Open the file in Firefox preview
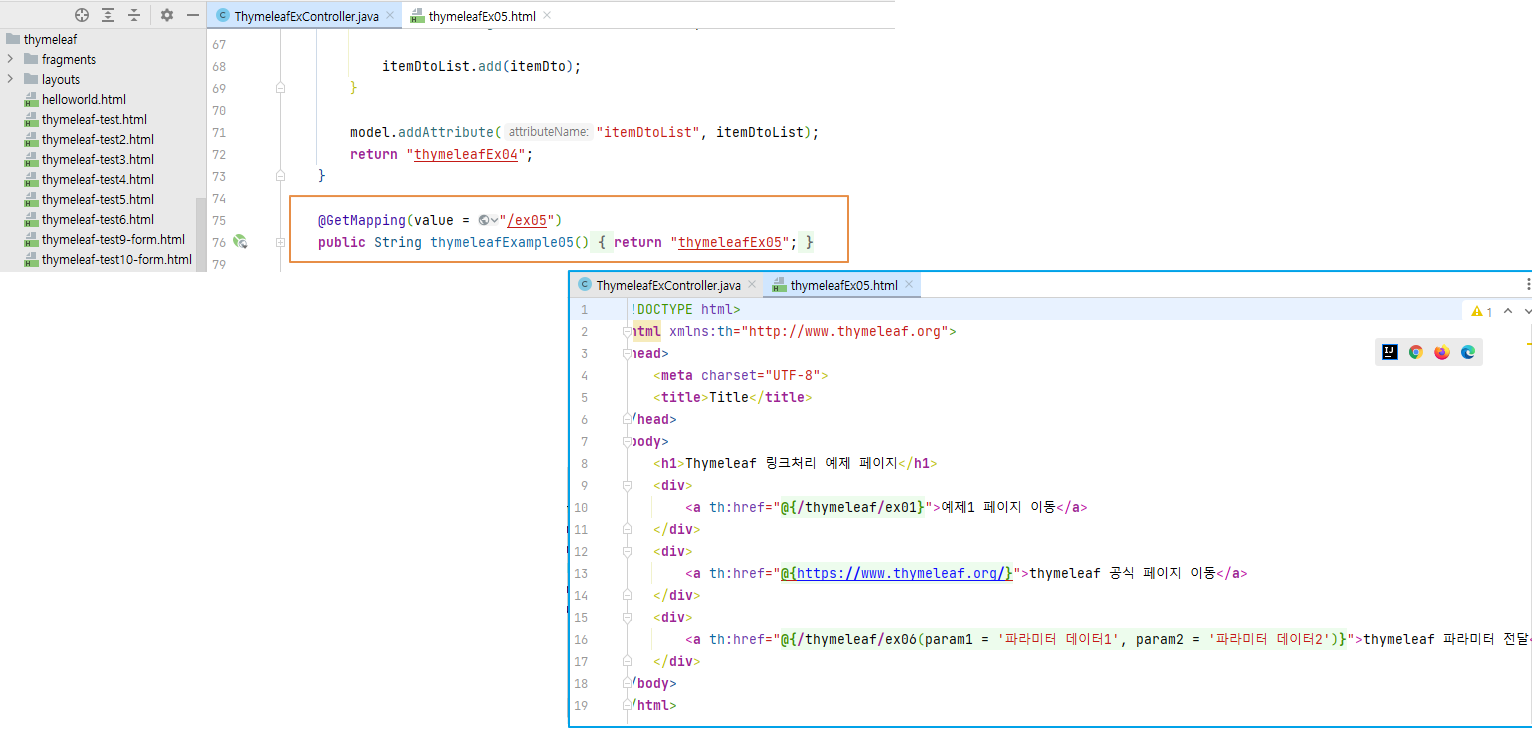 pos(1441,352)
